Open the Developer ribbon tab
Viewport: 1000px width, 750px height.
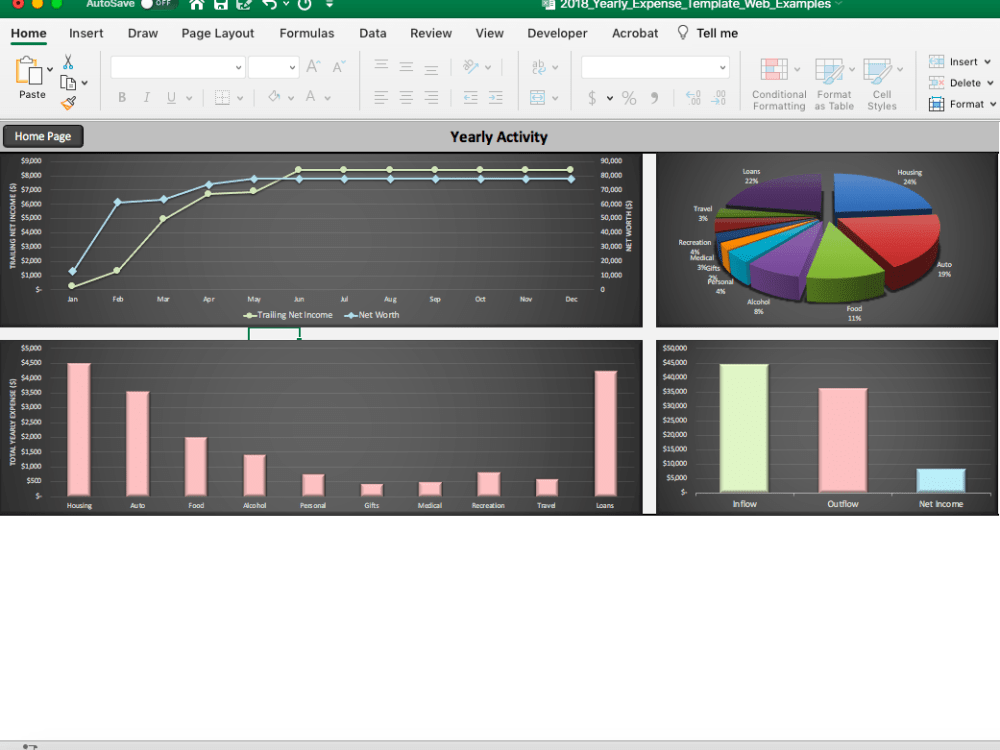click(557, 33)
